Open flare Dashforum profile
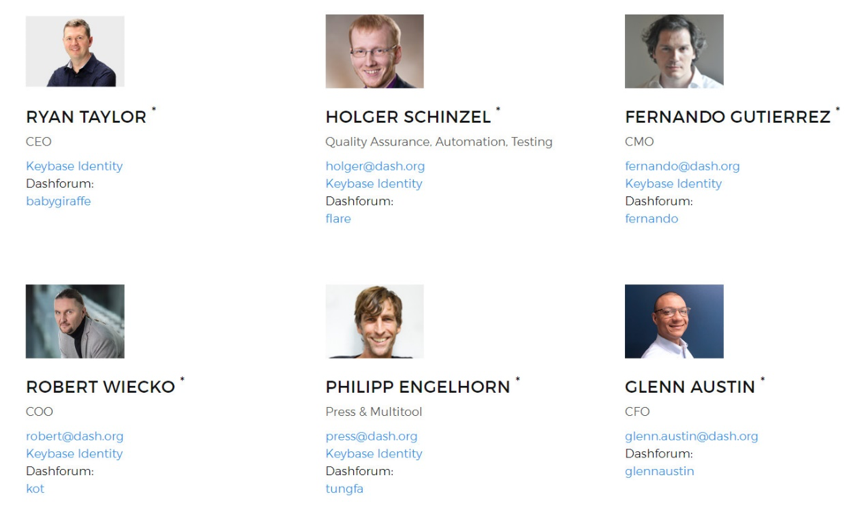The width and height of the screenshot is (865, 506). 338,219
